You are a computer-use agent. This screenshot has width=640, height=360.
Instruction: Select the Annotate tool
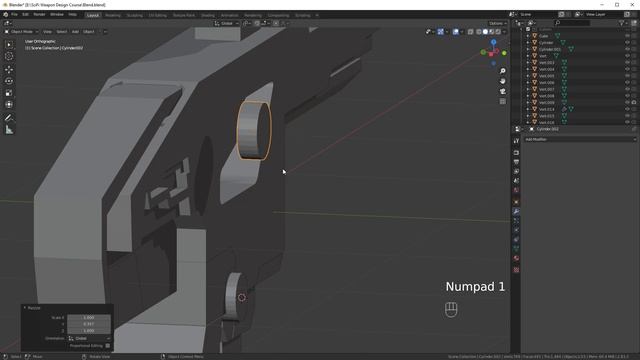tap(9, 118)
